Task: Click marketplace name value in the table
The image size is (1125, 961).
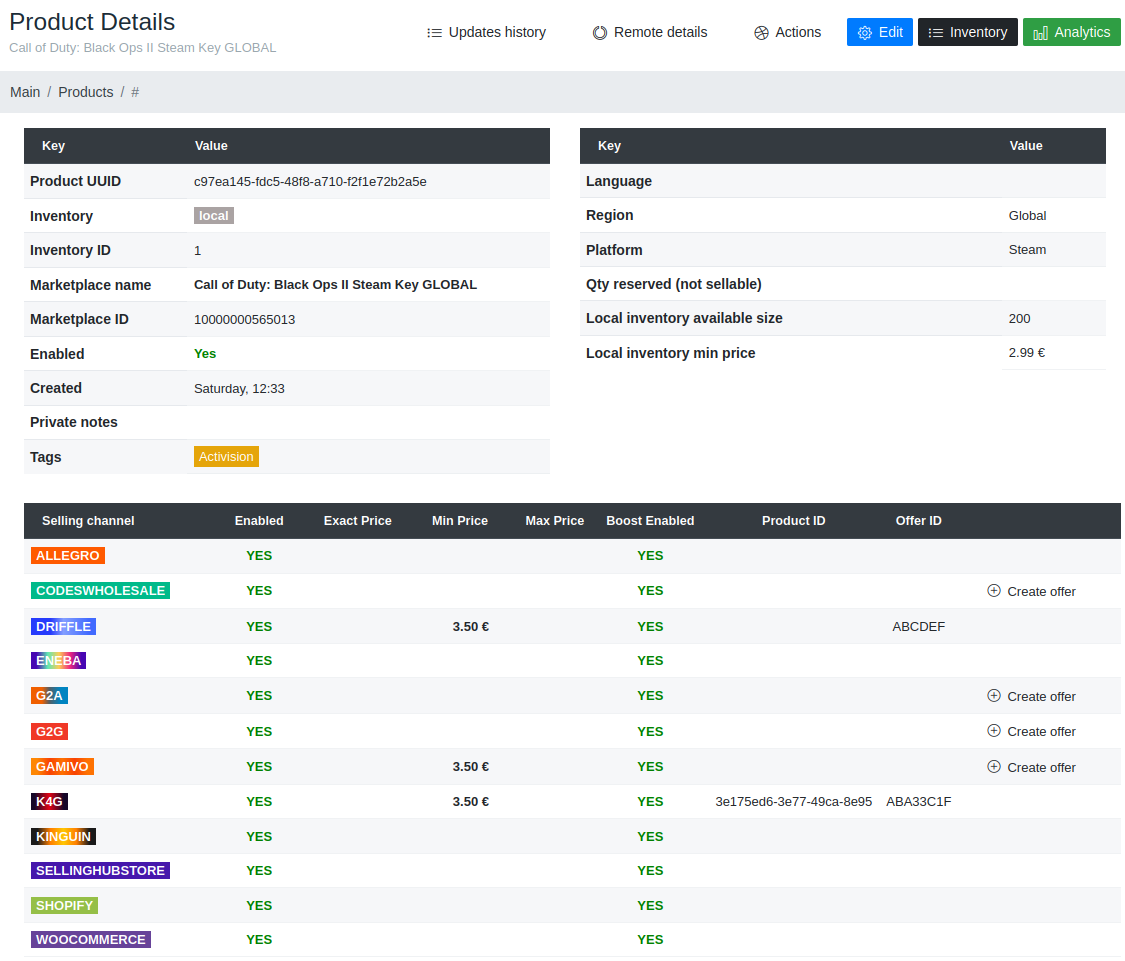Action: (335, 285)
